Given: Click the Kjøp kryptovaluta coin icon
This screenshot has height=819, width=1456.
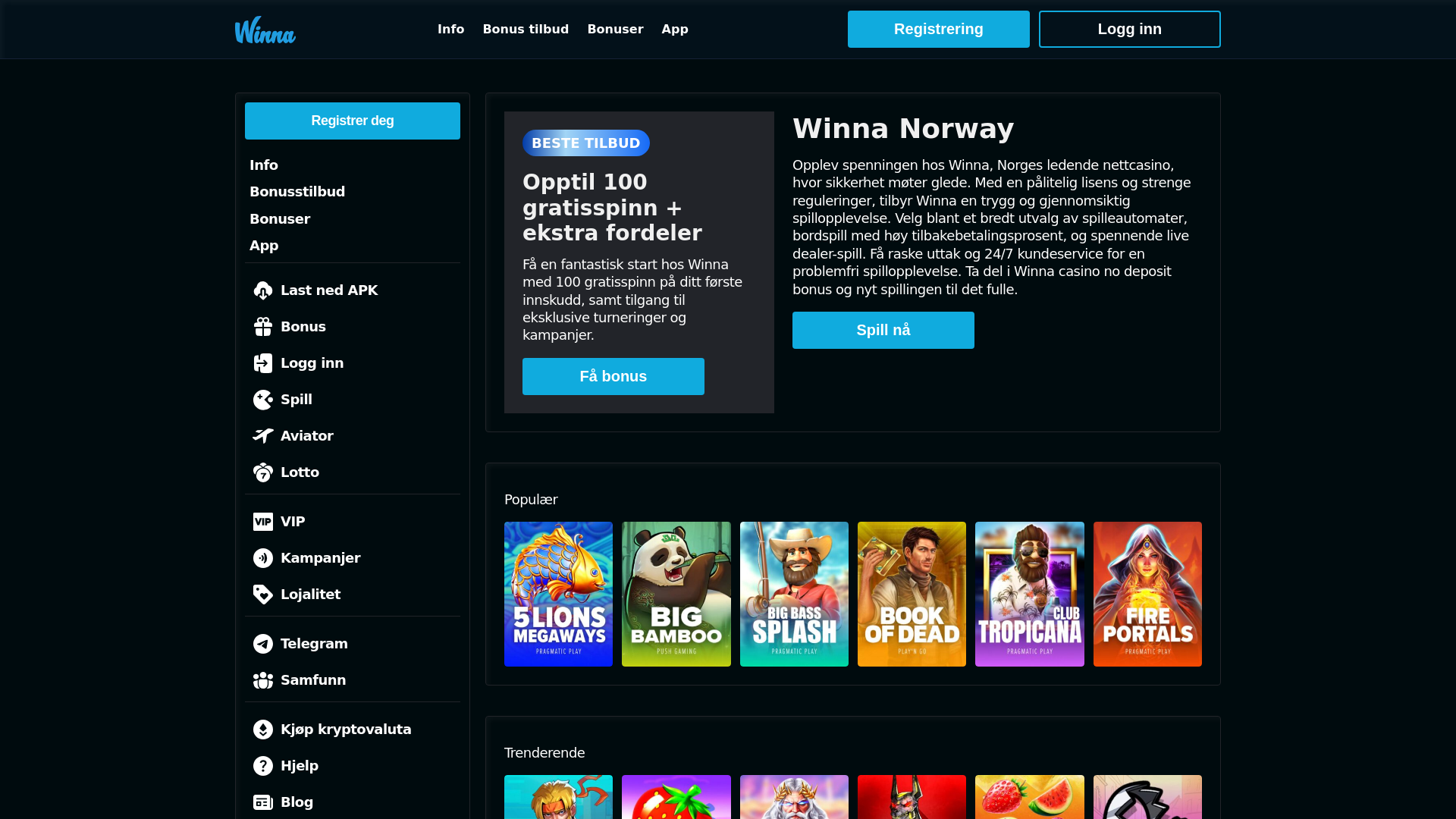Looking at the screenshot, I should point(263,730).
